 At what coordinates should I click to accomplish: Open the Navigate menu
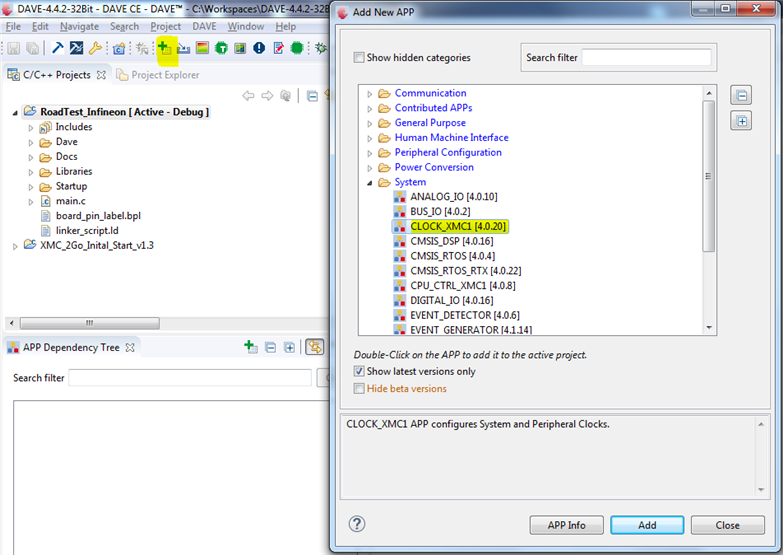pos(79,26)
